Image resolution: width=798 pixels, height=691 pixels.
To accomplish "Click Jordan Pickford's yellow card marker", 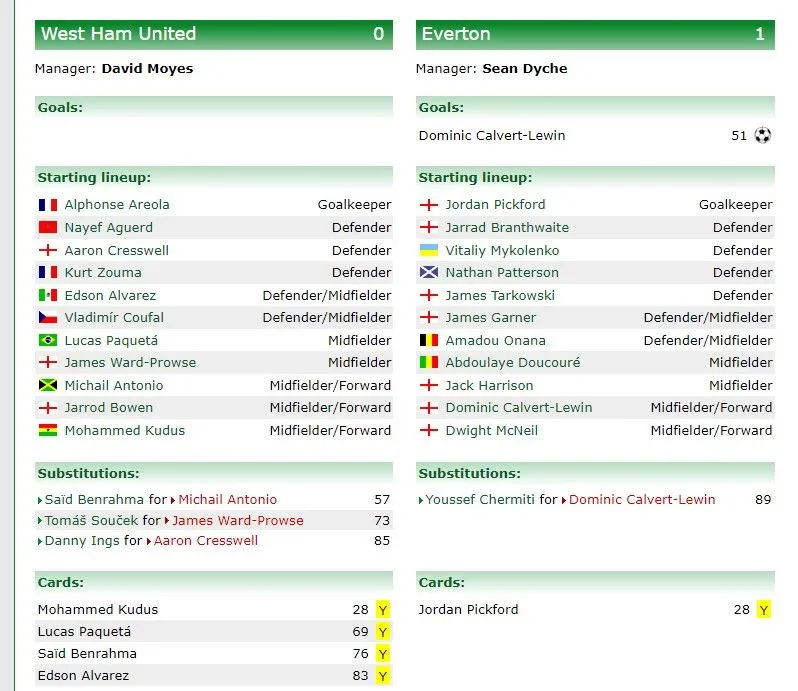I will coord(764,610).
